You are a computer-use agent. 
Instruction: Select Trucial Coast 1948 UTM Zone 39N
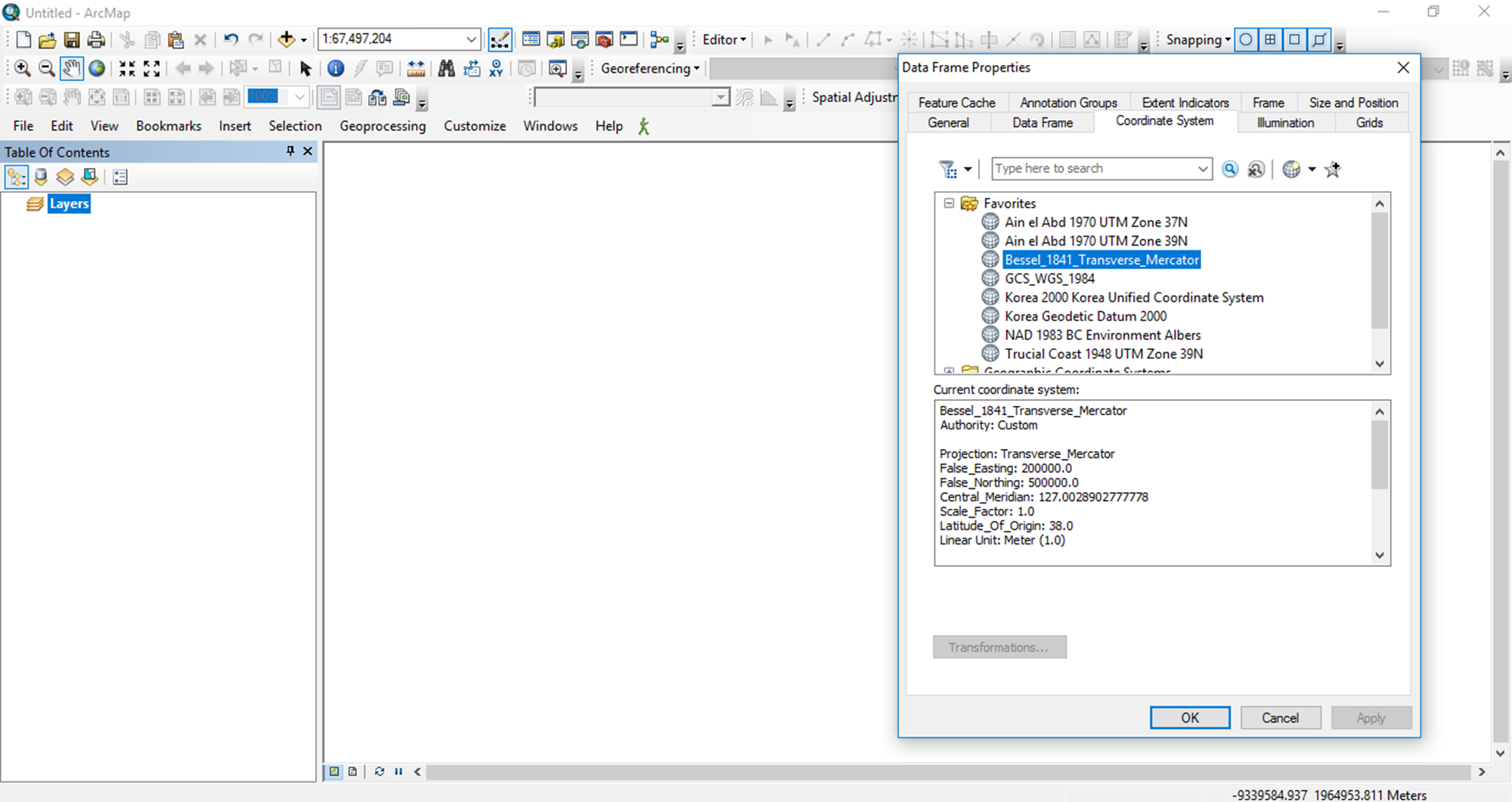(1104, 355)
